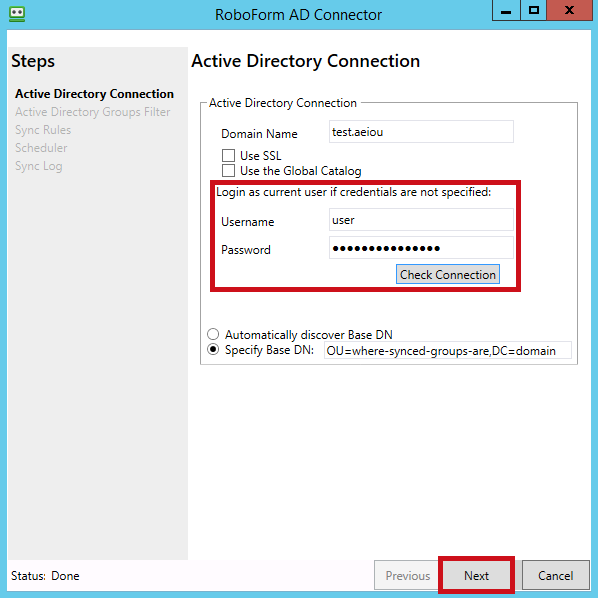598x598 pixels.
Task: Maximize the RoboForm AD Connector window
Action: pos(534,11)
